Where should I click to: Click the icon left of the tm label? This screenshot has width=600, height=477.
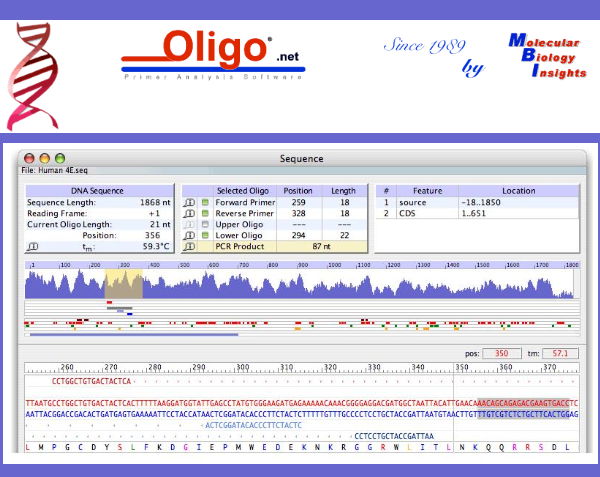[33, 246]
